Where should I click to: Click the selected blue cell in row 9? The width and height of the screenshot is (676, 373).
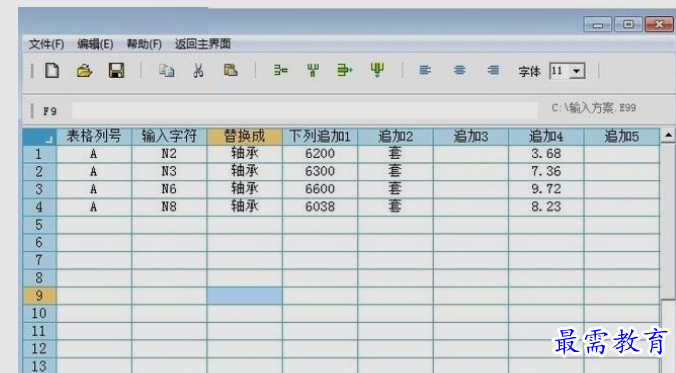click(244, 296)
